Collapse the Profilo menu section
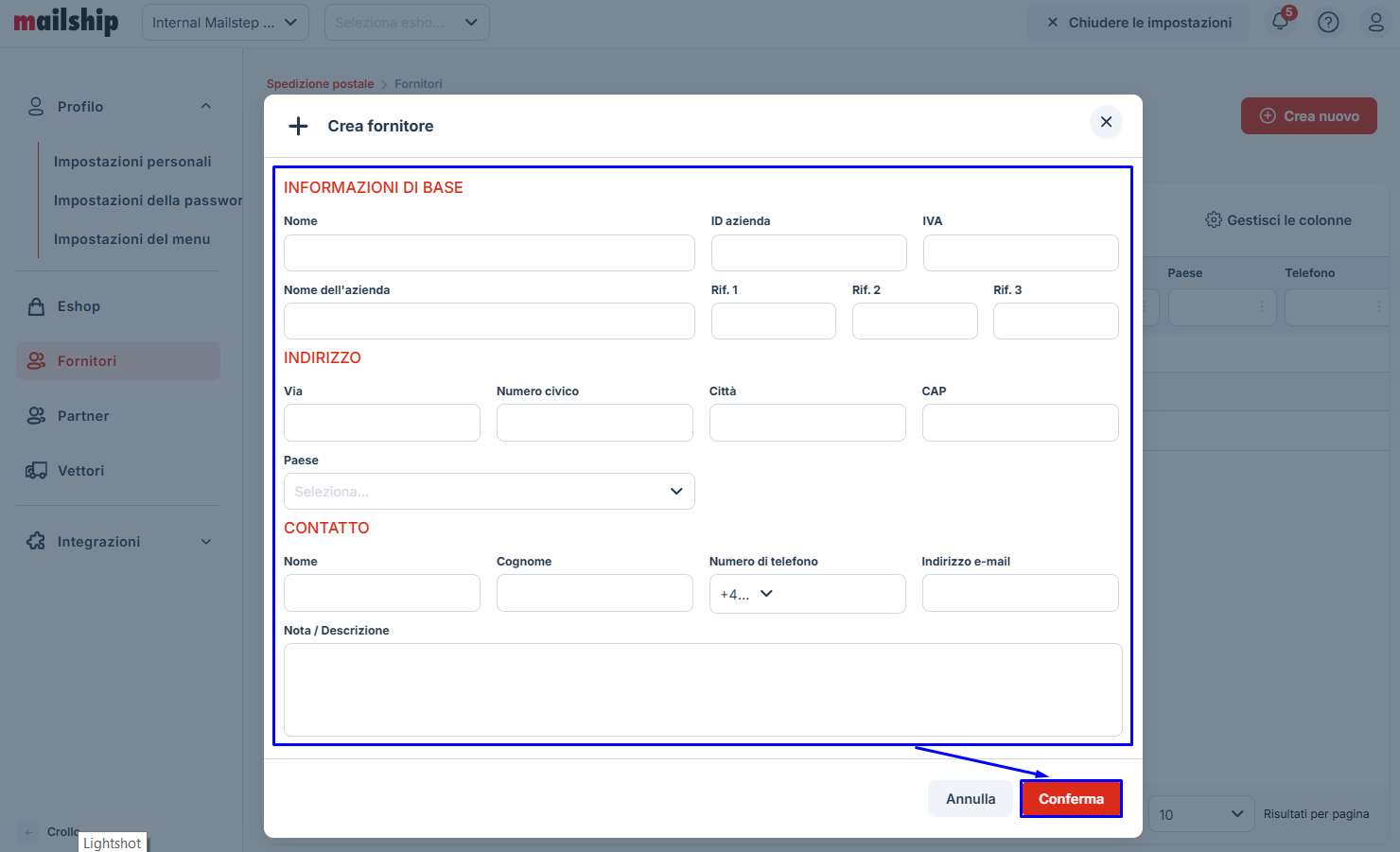Viewport: 1400px width, 852px height. tap(206, 107)
